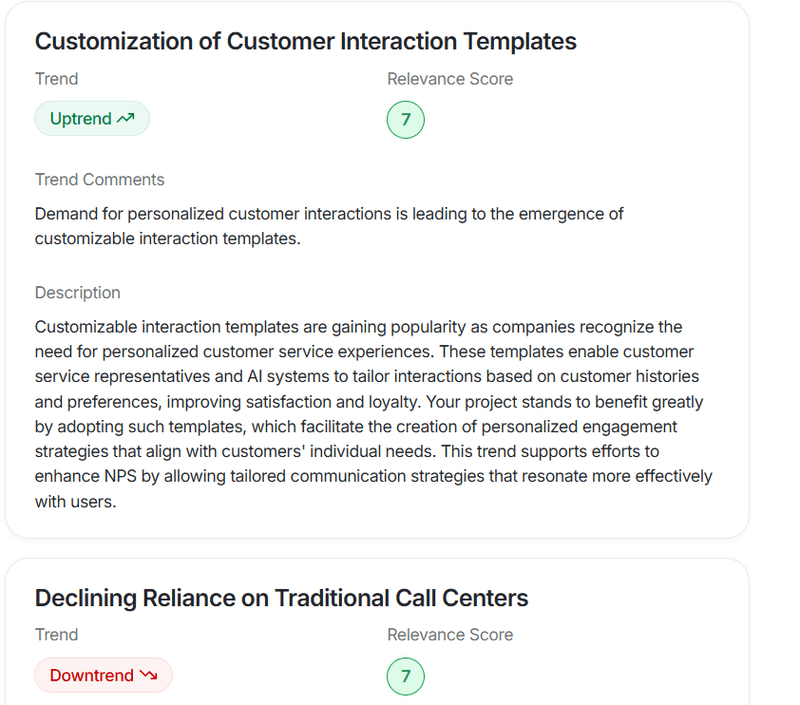Click the Description section label
Screen dimensions: 800x705
77,293
